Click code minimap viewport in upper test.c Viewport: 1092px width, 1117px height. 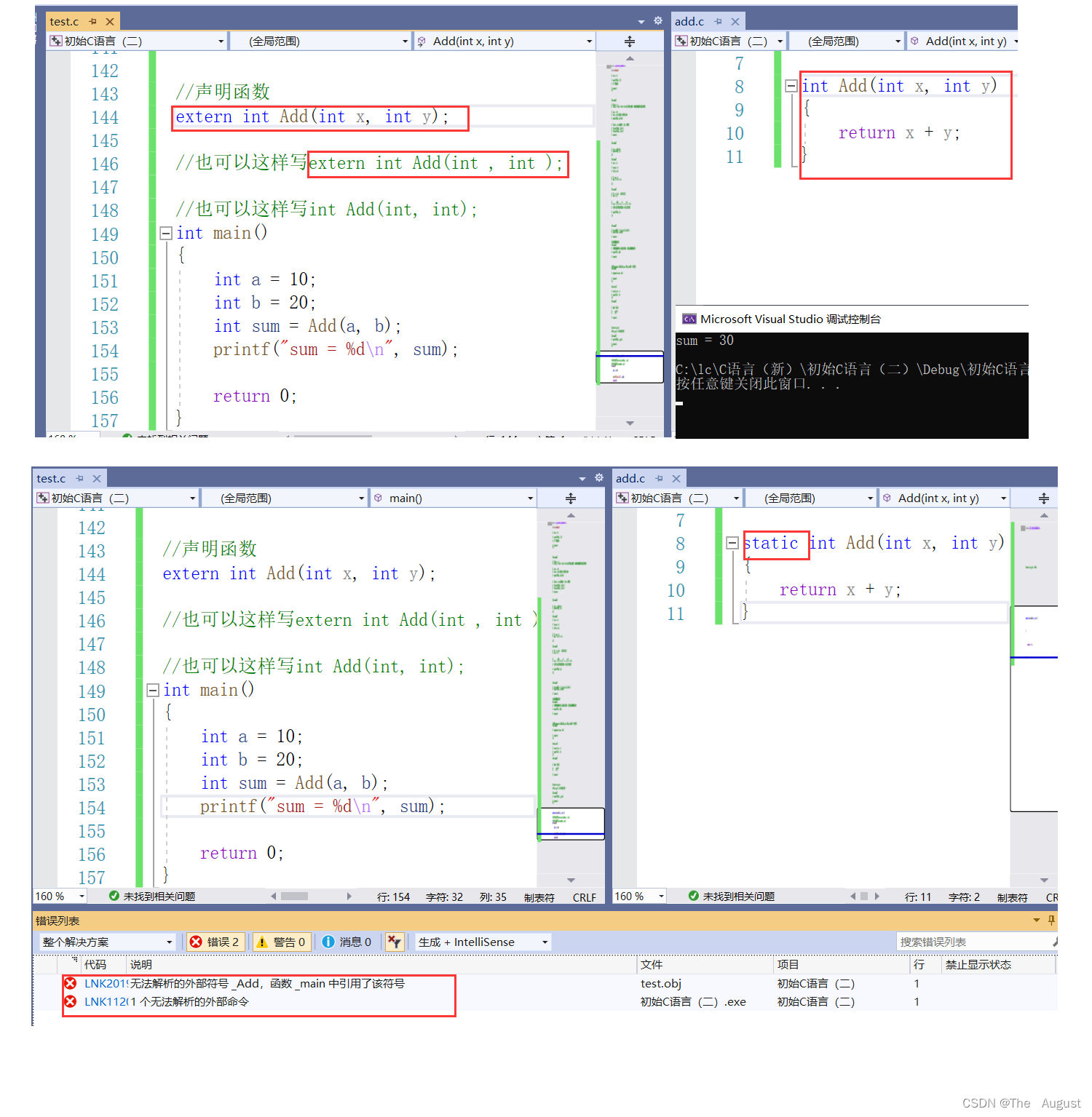[x=630, y=367]
